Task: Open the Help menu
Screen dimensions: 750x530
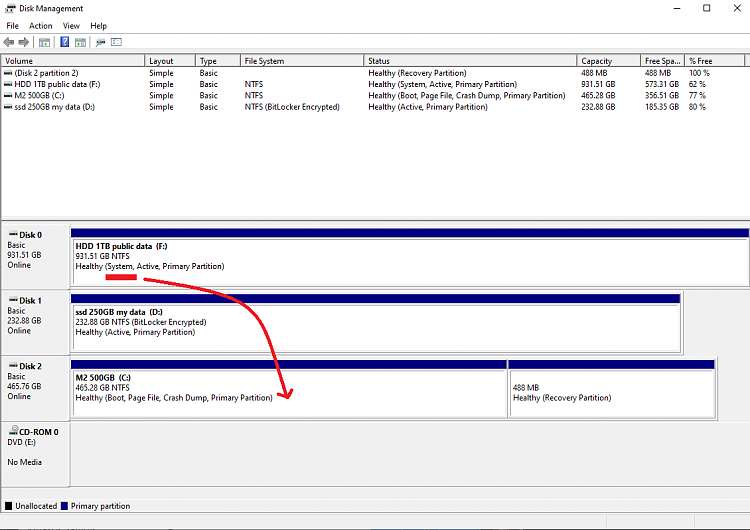Action: coord(99,26)
